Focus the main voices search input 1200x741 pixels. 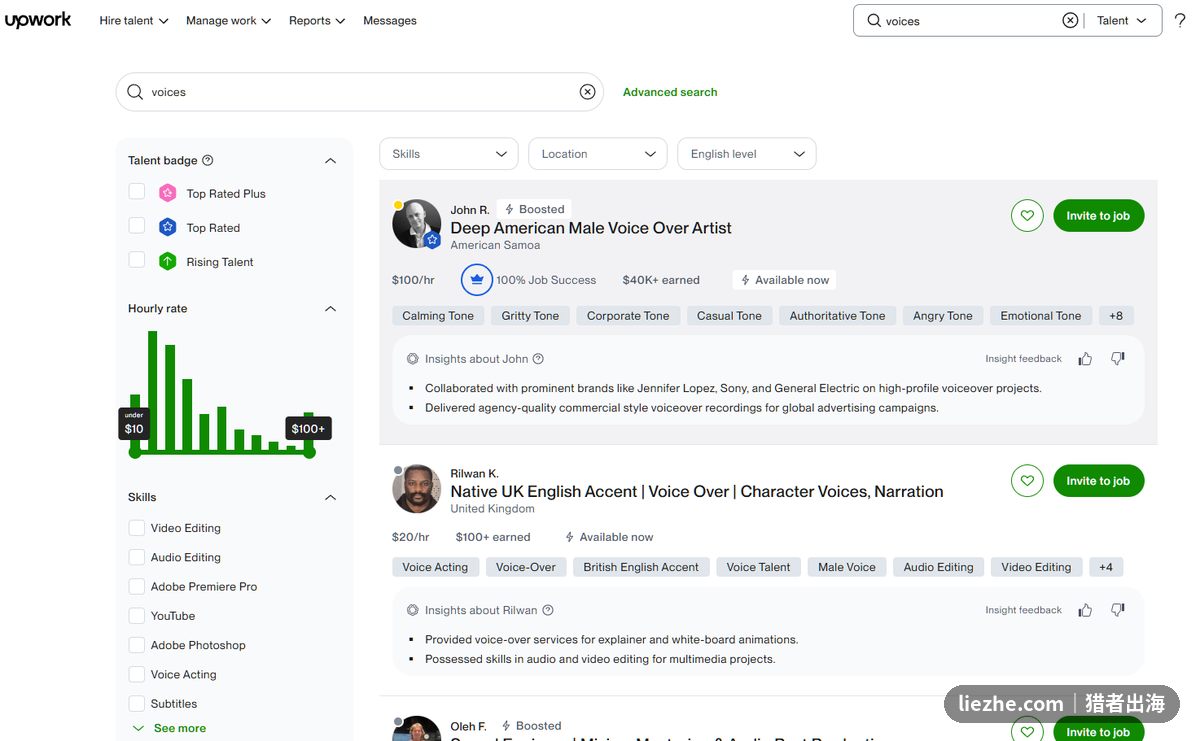click(x=360, y=92)
